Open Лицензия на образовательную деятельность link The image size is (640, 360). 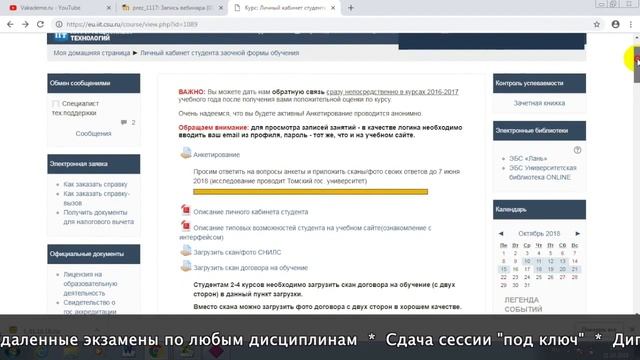tap(90, 284)
